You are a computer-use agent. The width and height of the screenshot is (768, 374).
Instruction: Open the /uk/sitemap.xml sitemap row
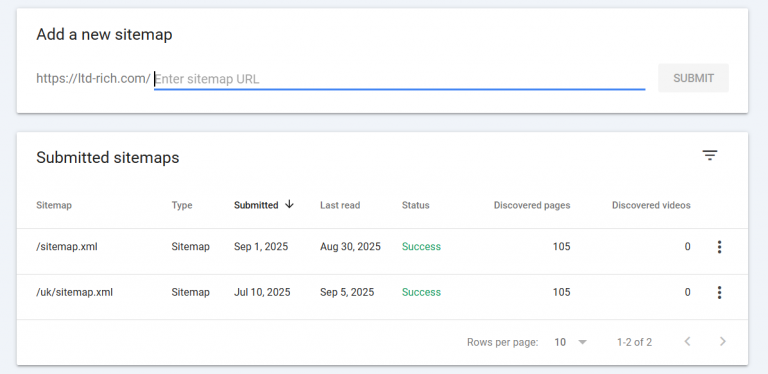[x=382, y=292]
